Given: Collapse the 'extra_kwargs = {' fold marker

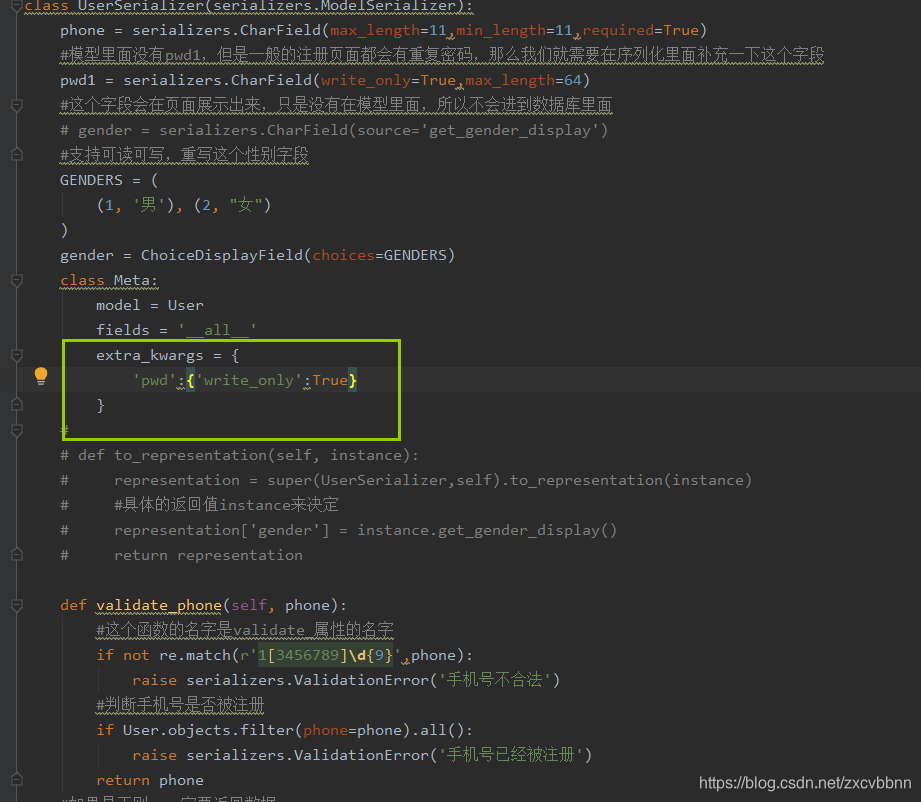Looking at the screenshot, I should tap(17, 355).
